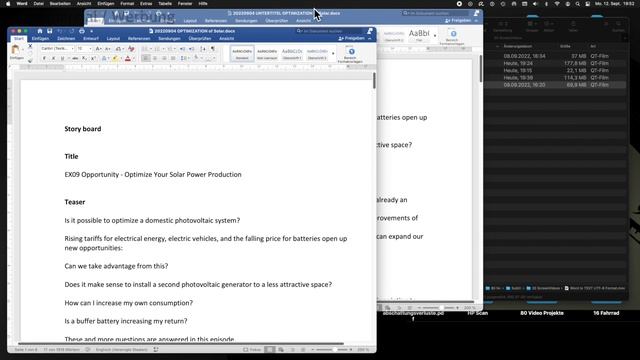Apply italic formatting

[x=53, y=58]
